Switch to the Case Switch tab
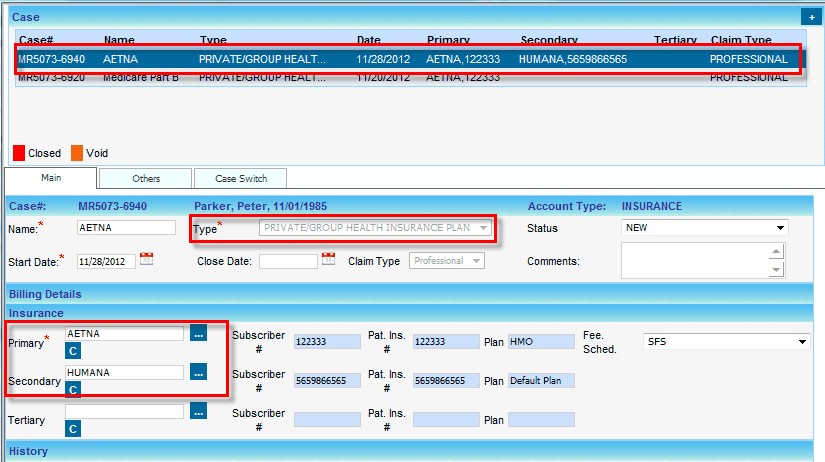Image resolution: width=825 pixels, height=462 pixels. 240,178
